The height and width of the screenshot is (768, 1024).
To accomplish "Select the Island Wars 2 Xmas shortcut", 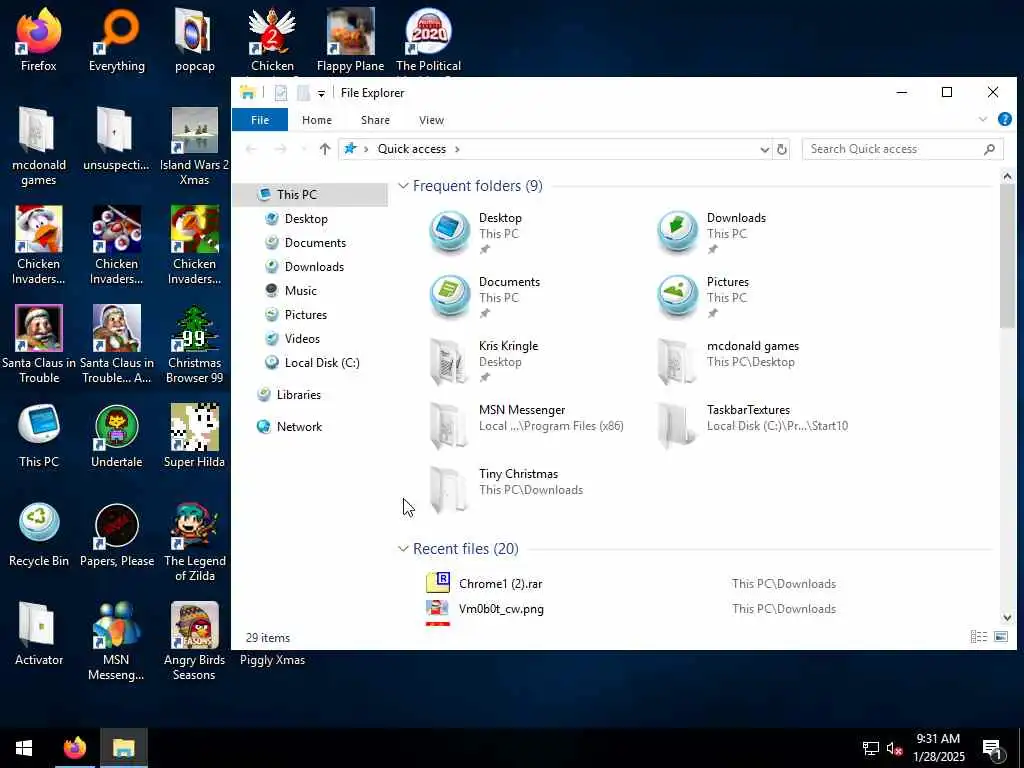I will coord(195,147).
